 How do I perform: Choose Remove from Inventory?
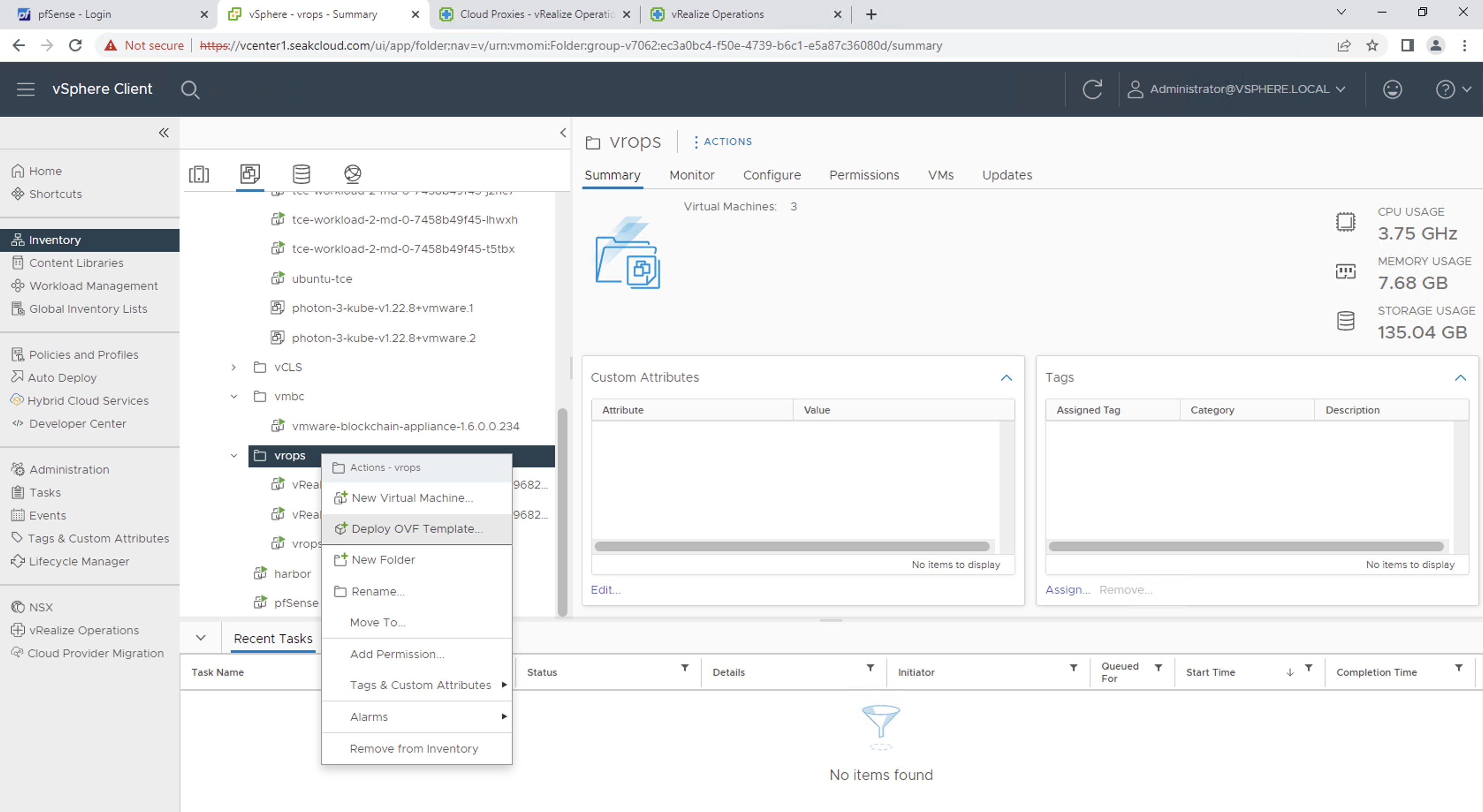click(x=416, y=748)
